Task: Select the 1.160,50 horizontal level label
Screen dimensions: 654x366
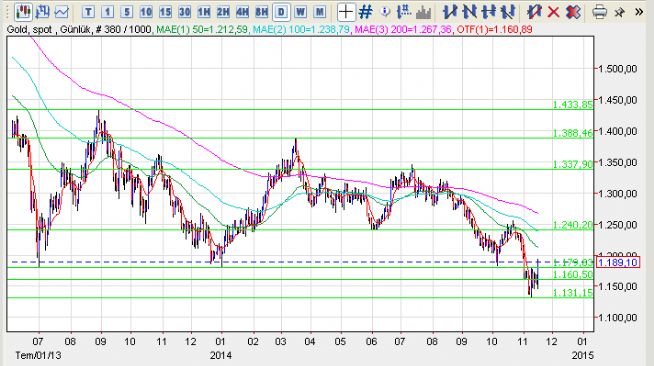Action: point(573,274)
